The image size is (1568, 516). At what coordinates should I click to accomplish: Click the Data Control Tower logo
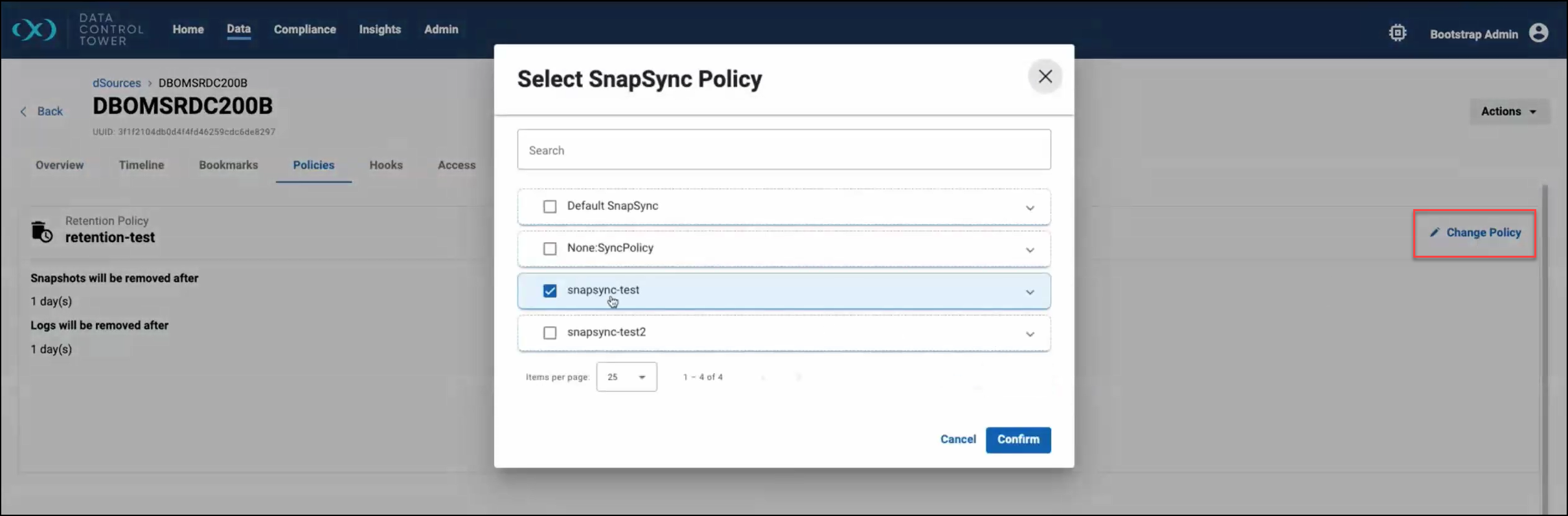tap(35, 30)
